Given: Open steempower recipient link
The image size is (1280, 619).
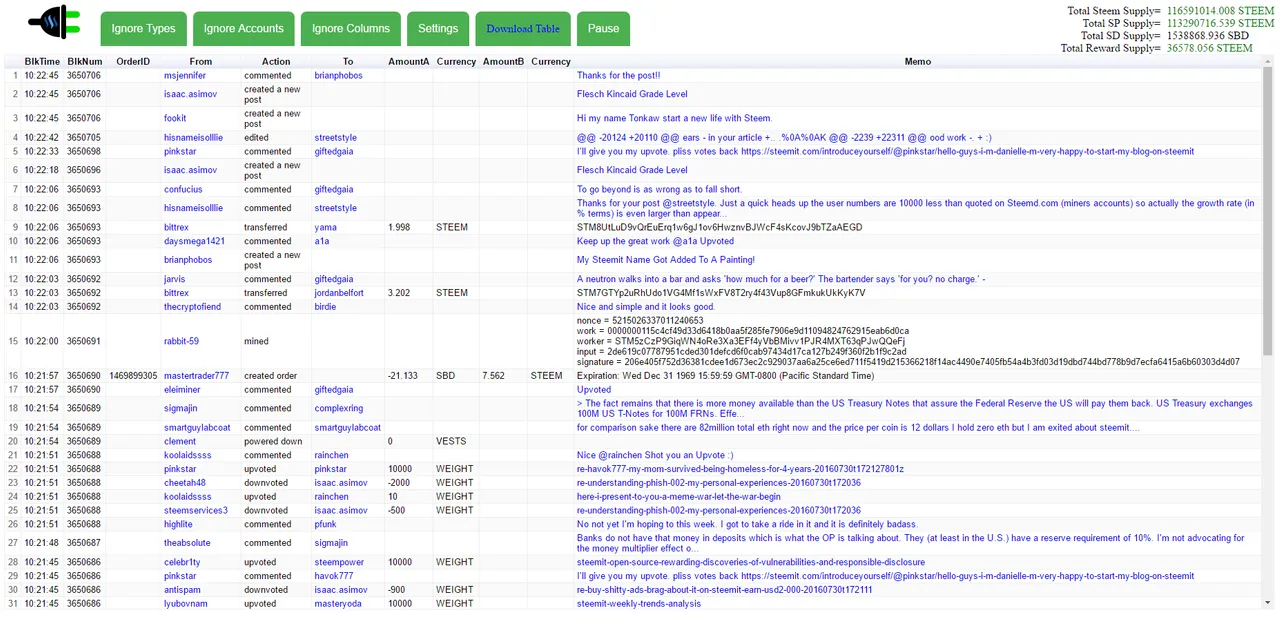Looking at the screenshot, I should click(339, 563).
